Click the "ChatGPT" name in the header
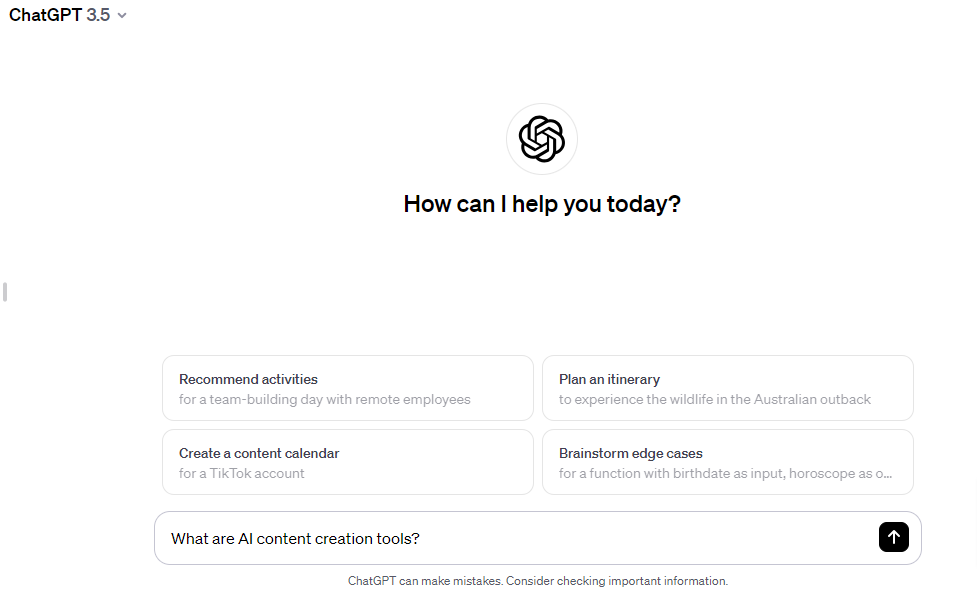This screenshot has width=977, height=594. pyautogui.click(x=45, y=16)
